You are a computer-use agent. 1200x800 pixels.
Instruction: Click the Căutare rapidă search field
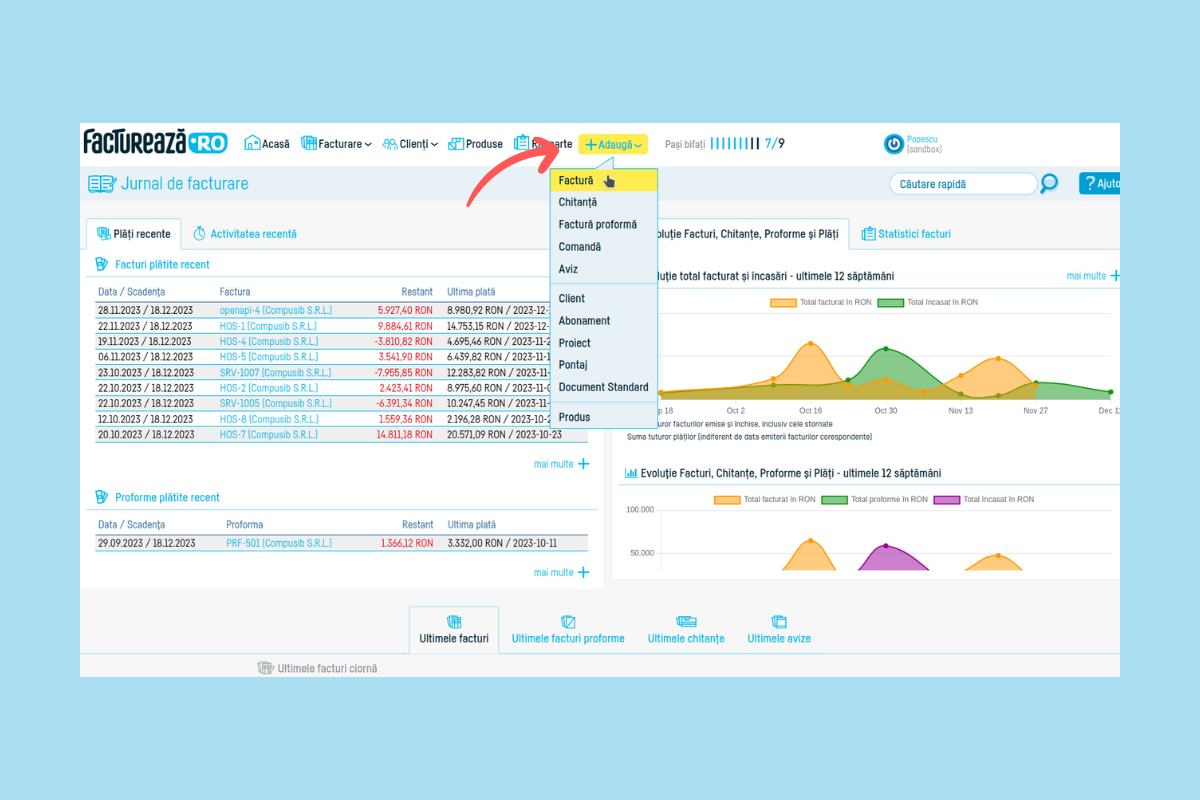[x=962, y=184]
